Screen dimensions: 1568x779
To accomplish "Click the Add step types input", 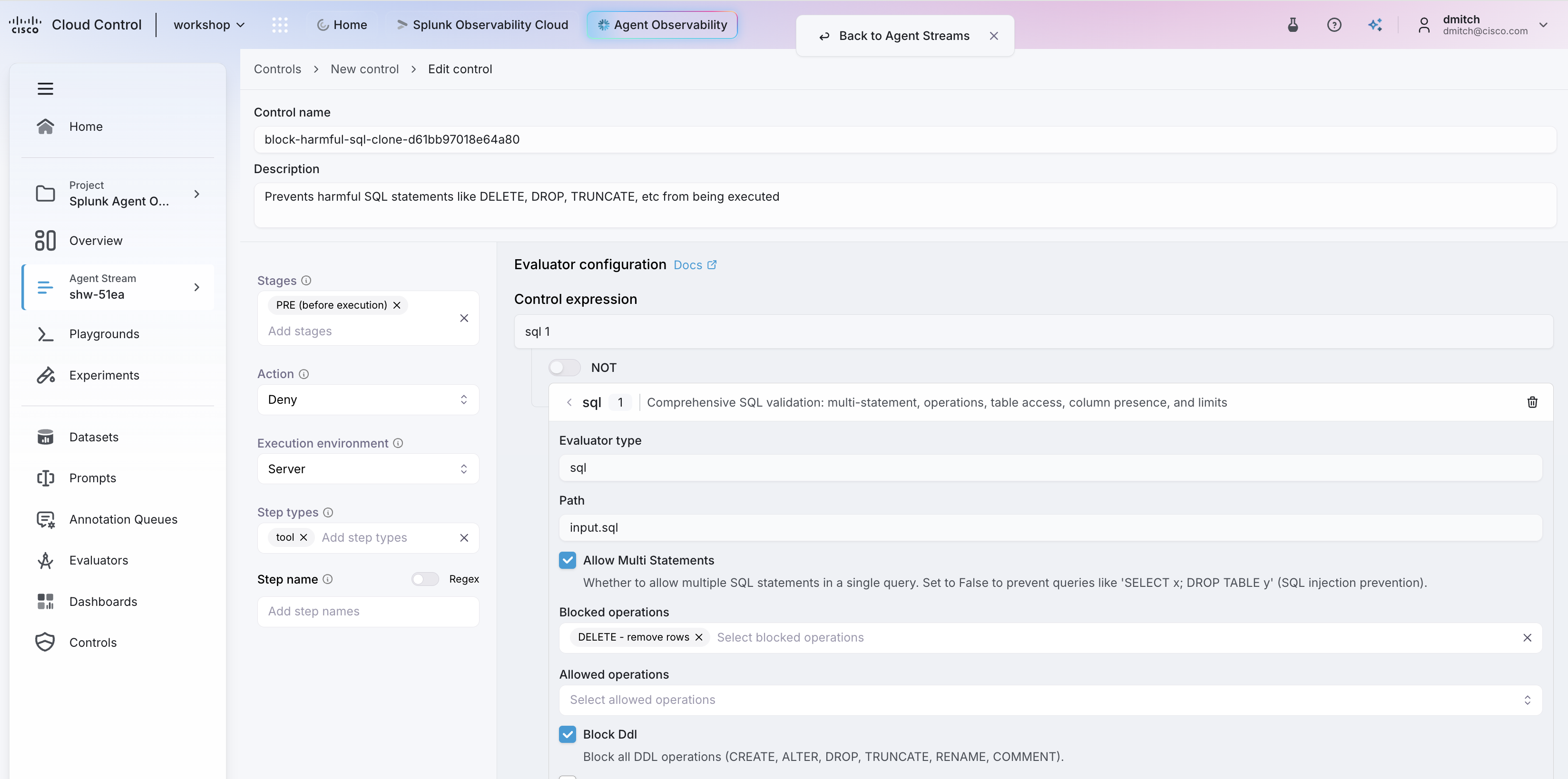I will pos(364,537).
